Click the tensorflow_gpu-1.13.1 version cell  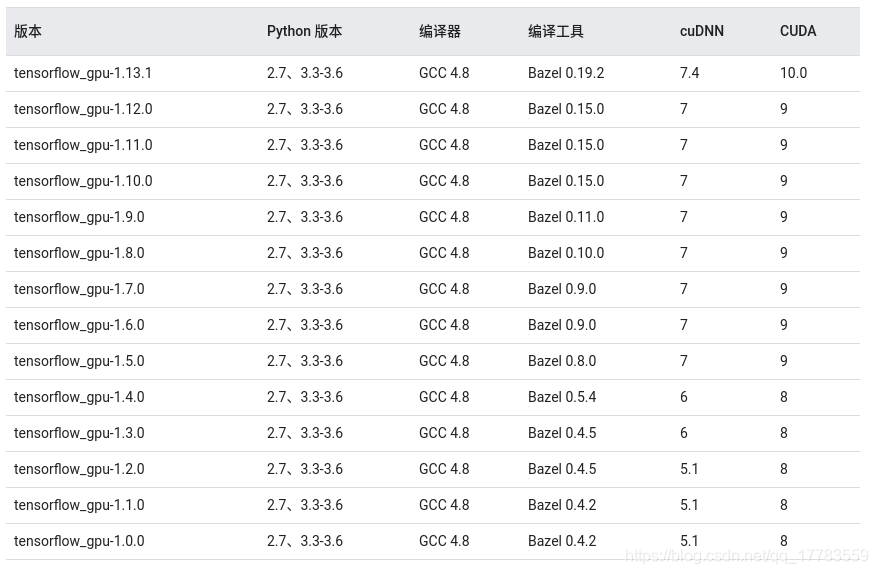pyautogui.click(x=83, y=73)
